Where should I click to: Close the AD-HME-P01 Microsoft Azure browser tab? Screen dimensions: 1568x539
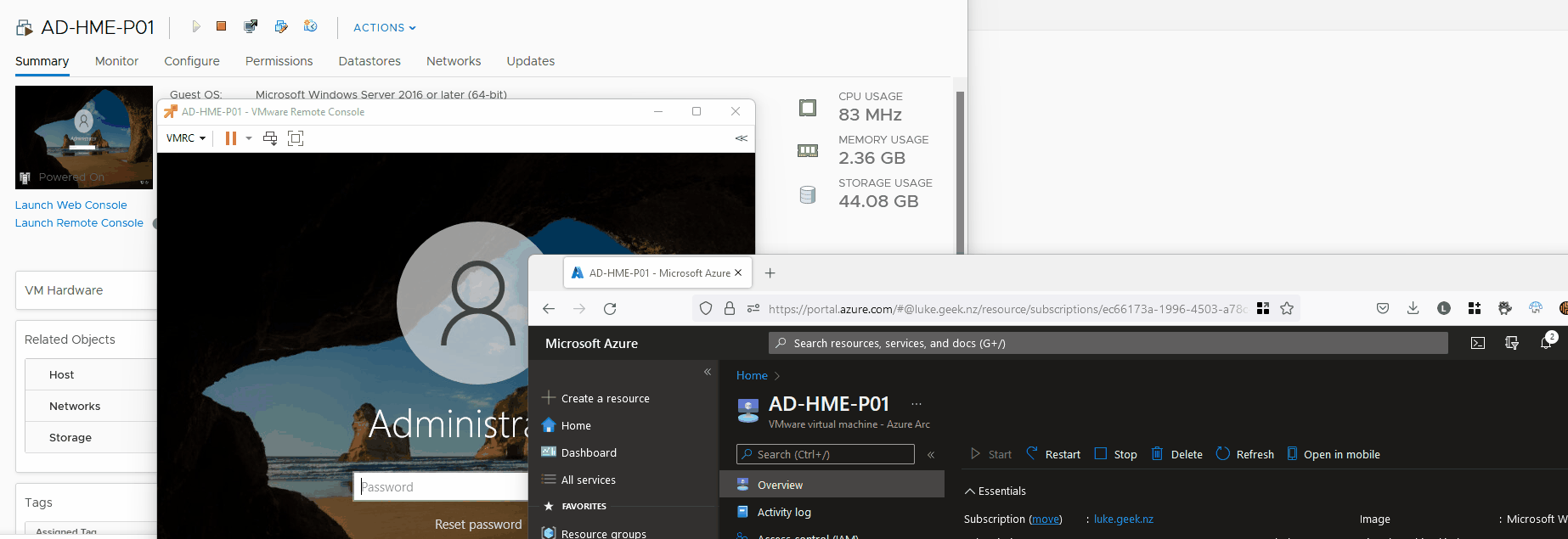738,272
